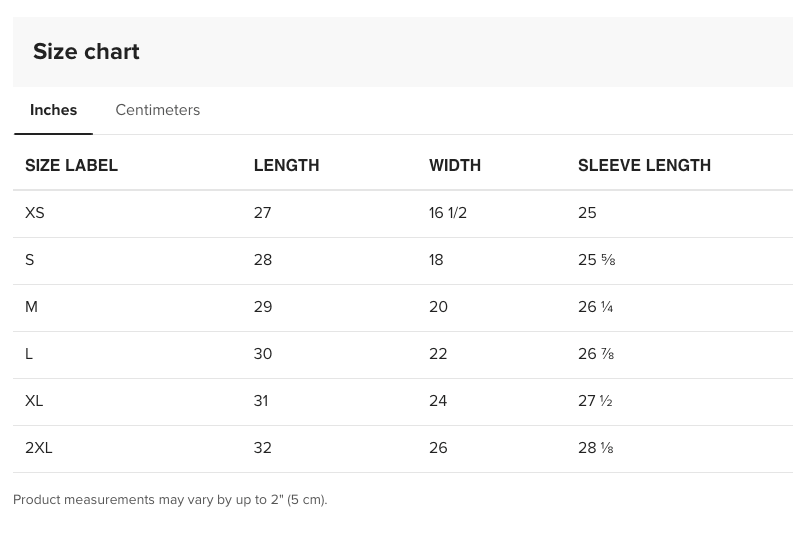793x536 pixels.
Task: Click the LENGTH column header
Action: [286, 166]
